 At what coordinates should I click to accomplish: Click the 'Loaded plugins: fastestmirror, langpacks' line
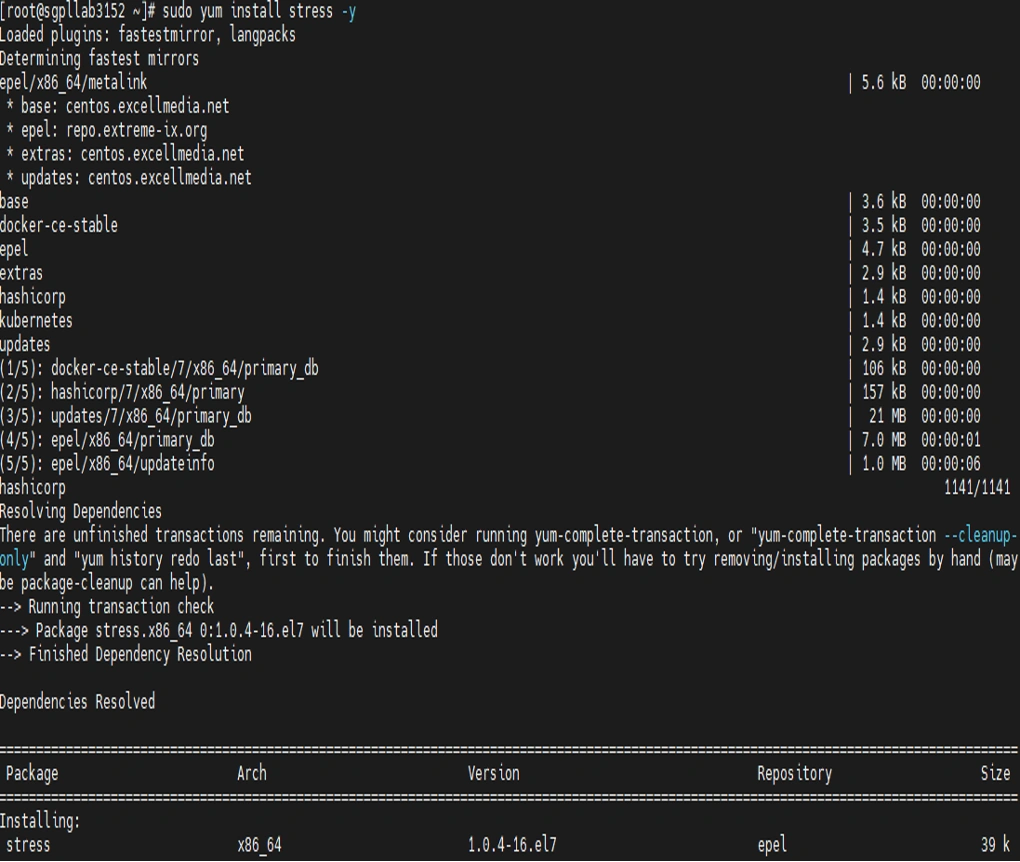148,34
